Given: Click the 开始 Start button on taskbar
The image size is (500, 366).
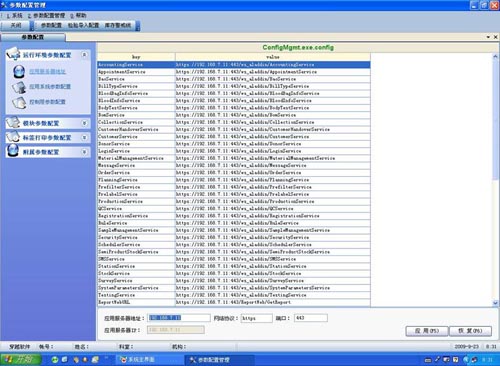Looking at the screenshot, I should click(x=21, y=359).
